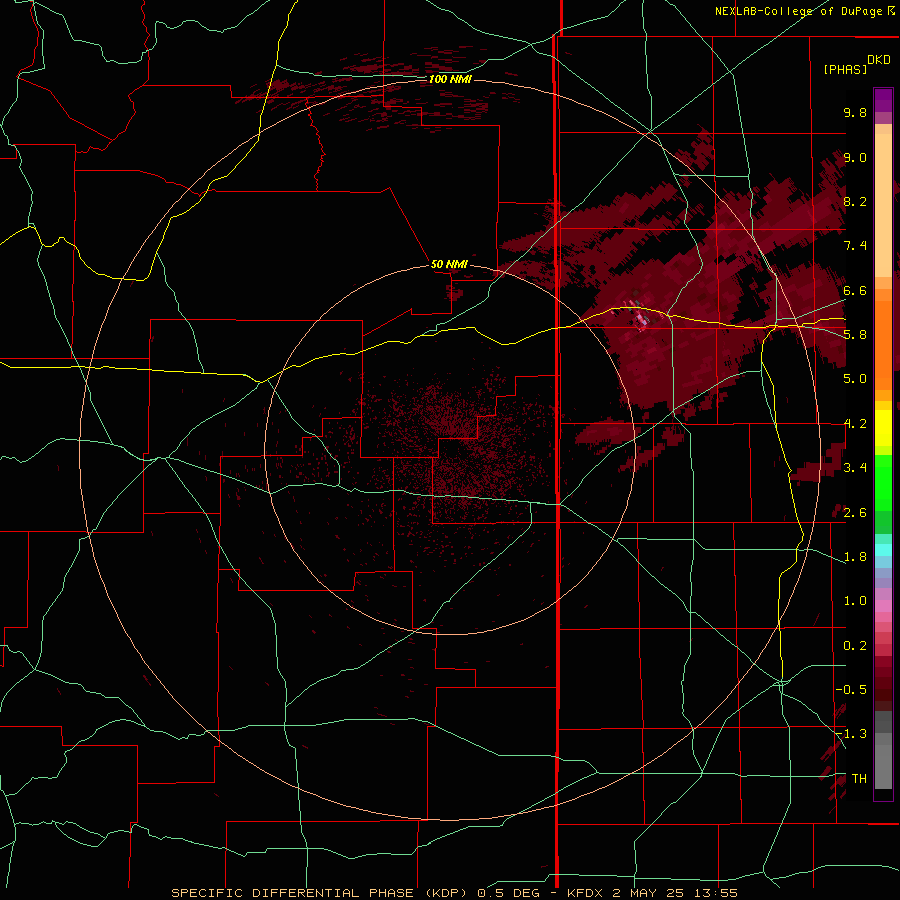The width and height of the screenshot is (900, 900).
Task: Click the 1.8 value on the color scale
Action: pos(855,557)
